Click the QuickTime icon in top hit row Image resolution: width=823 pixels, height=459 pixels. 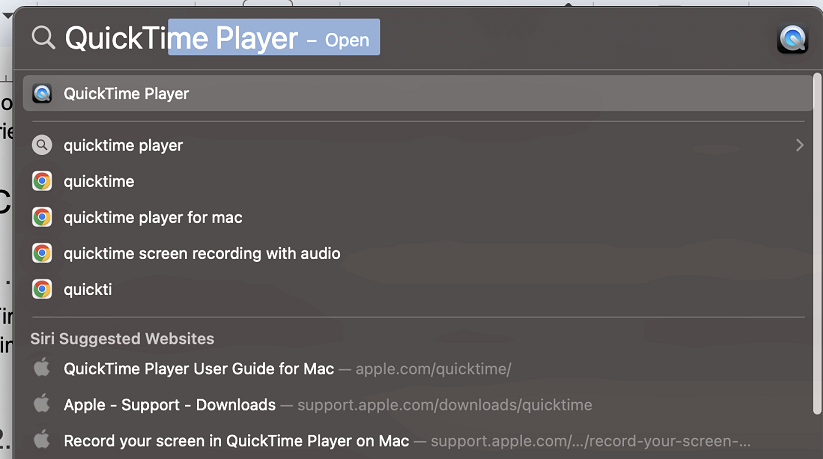pos(42,93)
